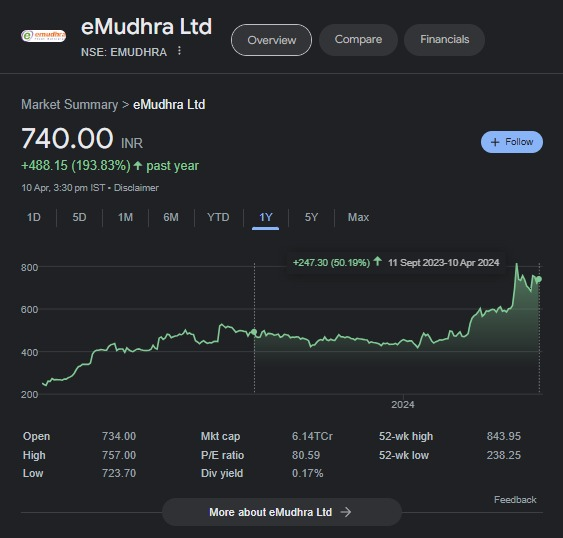The width and height of the screenshot is (563, 538).
Task: Click the Market Summary breadcrumb link
Action: [69, 105]
